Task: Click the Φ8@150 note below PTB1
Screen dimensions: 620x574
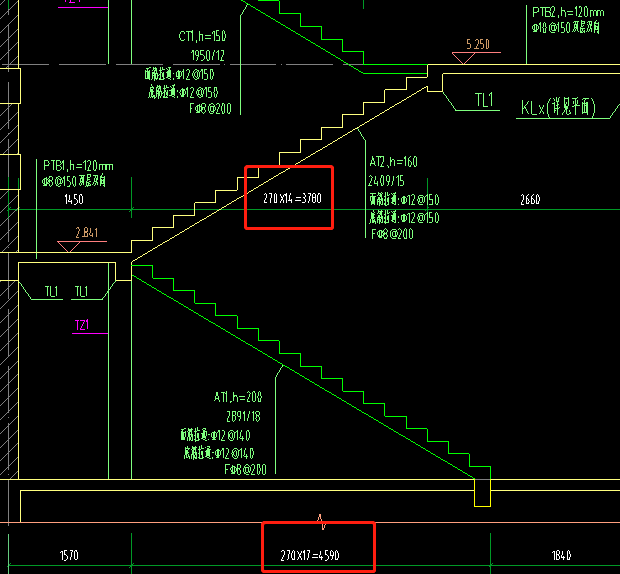Action: click(x=74, y=181)
